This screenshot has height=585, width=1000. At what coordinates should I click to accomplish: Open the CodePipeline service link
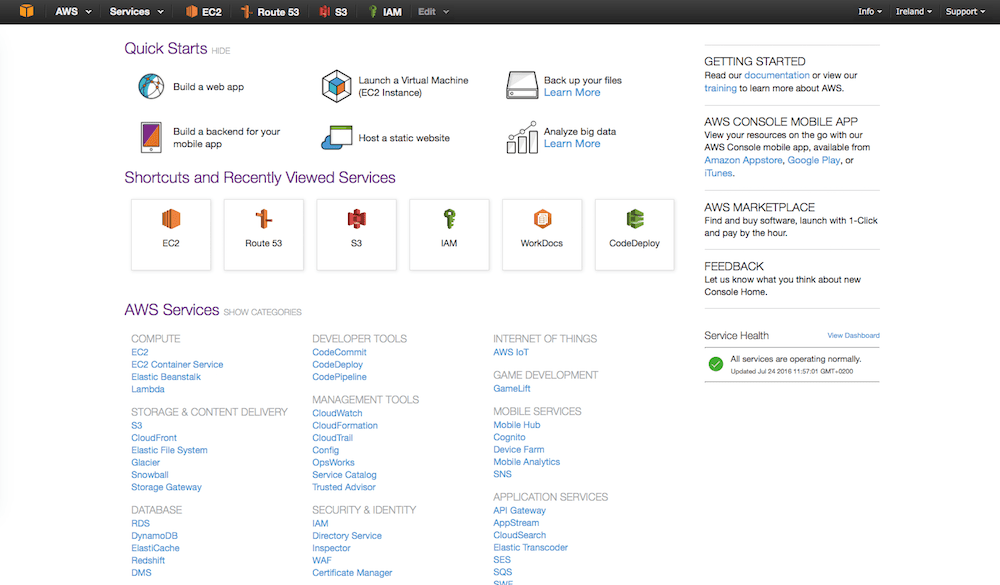click(x=339, y=376)
